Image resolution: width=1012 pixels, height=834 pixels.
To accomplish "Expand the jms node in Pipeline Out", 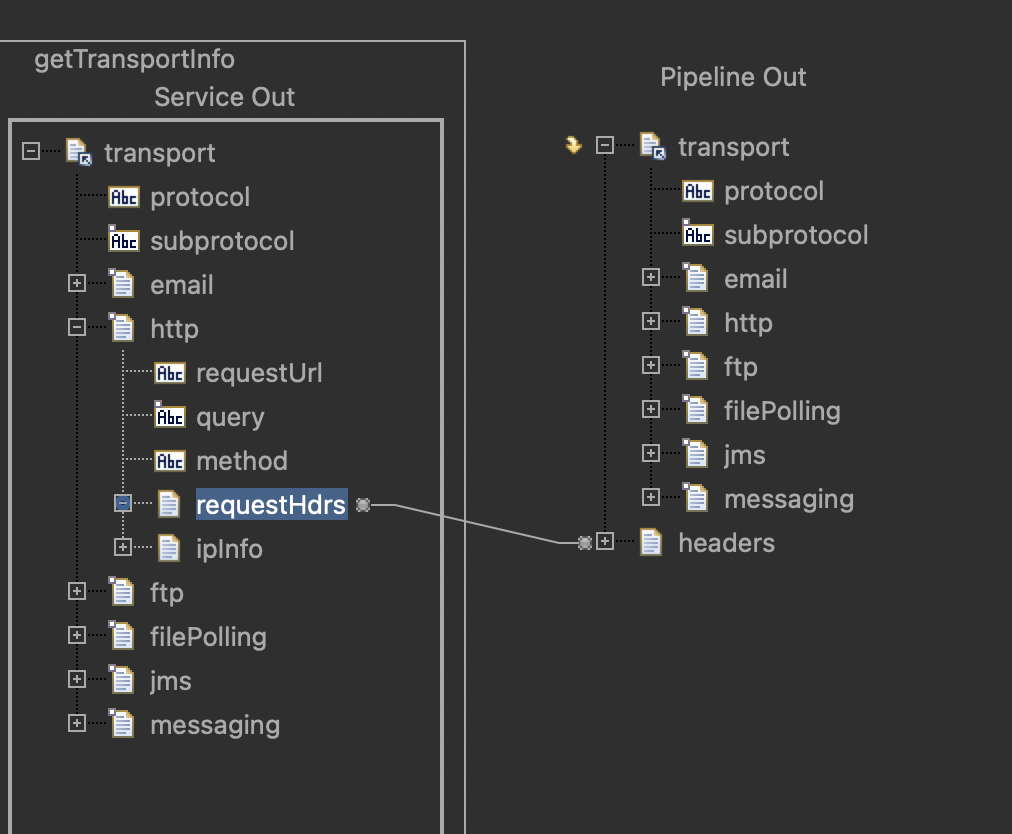I will 651,454.
